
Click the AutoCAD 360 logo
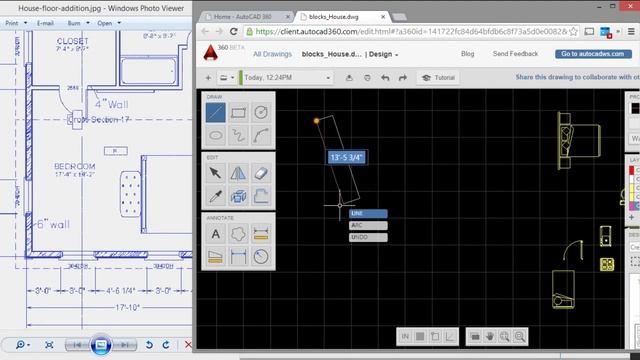coord(211,53)
